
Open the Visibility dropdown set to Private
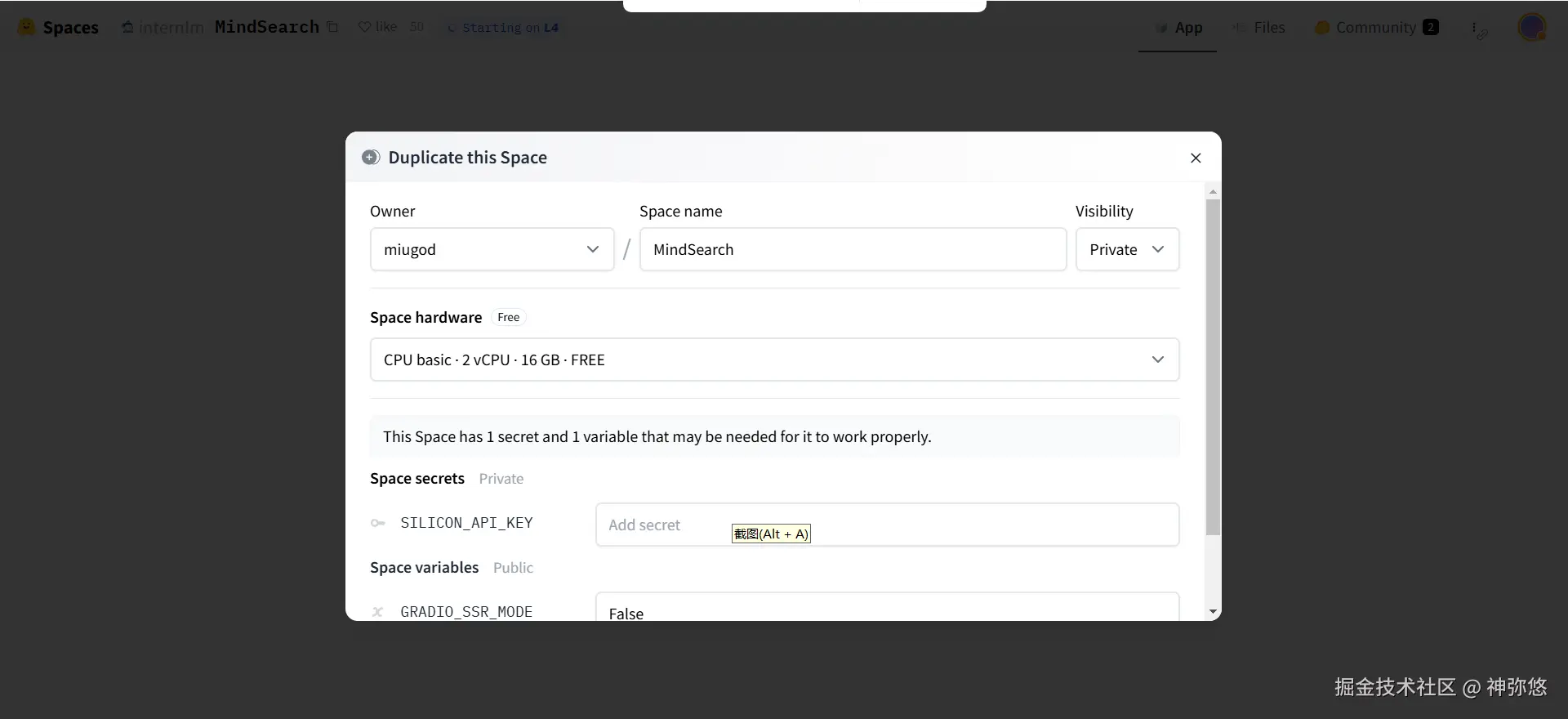point(1127,249)
